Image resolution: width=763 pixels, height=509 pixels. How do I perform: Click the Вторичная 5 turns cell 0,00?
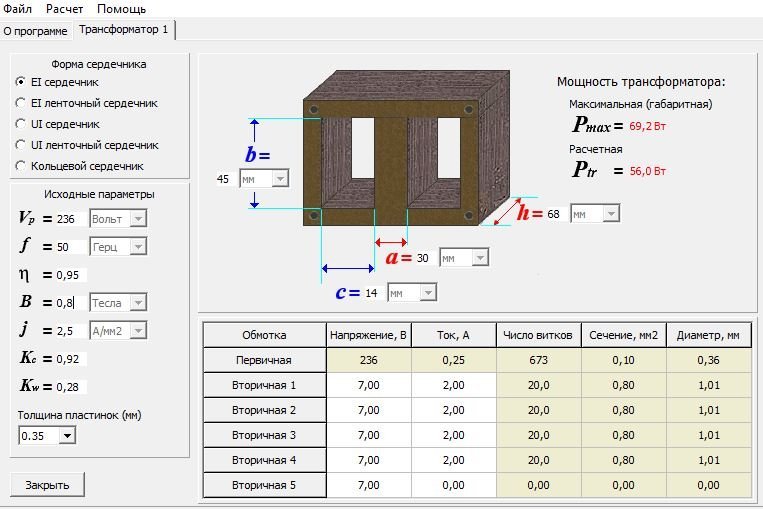(538, 485)
